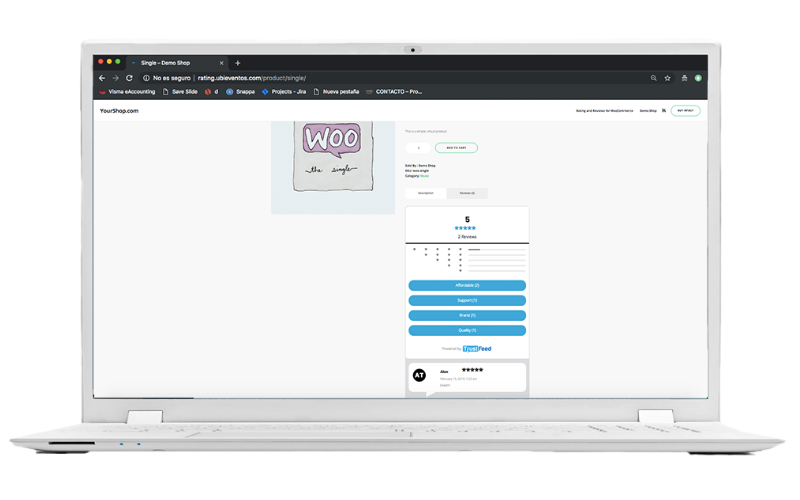Reload the page with the refresh icon
Image resolution: width=800 pixels, height=500 pixels.
[x=129, y=78]
